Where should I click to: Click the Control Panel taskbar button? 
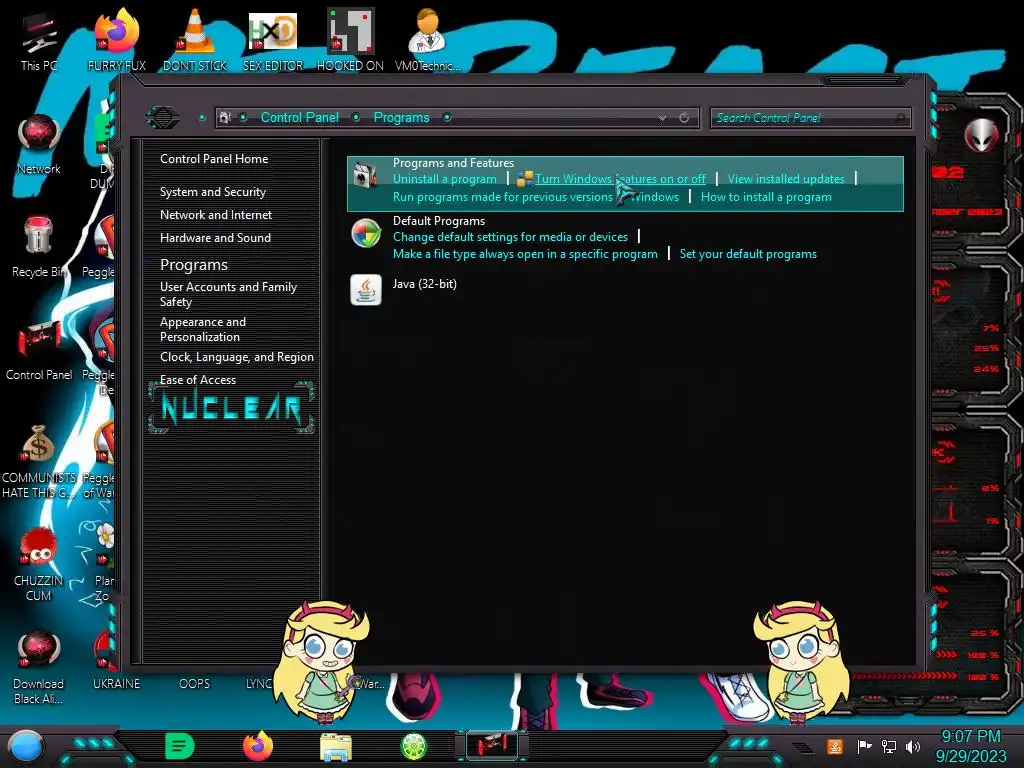pyautogui.click(x=492, y=746)
